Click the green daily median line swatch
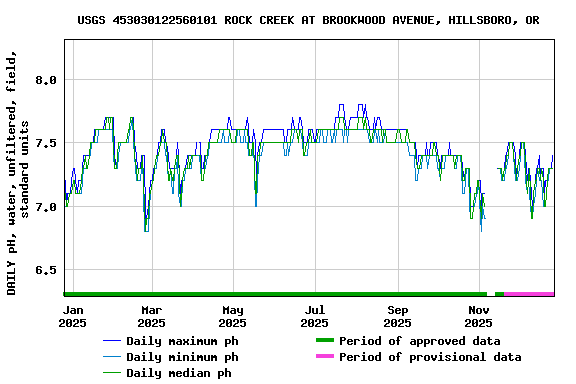 [112, 373]
